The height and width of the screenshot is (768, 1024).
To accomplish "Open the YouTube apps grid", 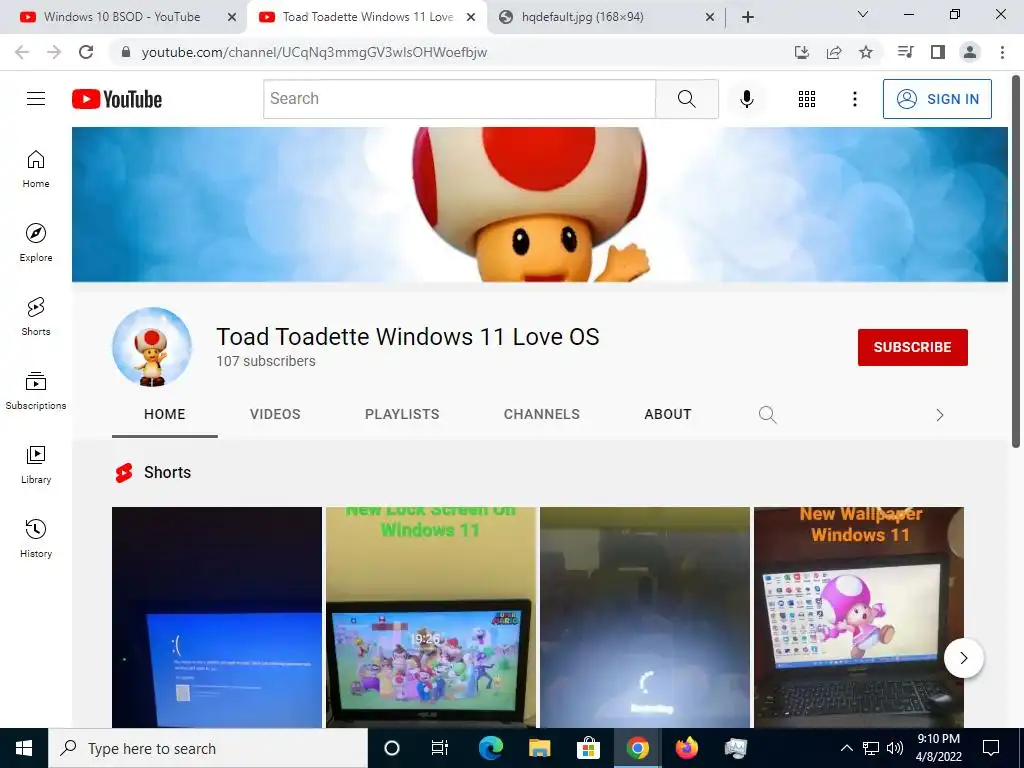I will coord(807,99).
